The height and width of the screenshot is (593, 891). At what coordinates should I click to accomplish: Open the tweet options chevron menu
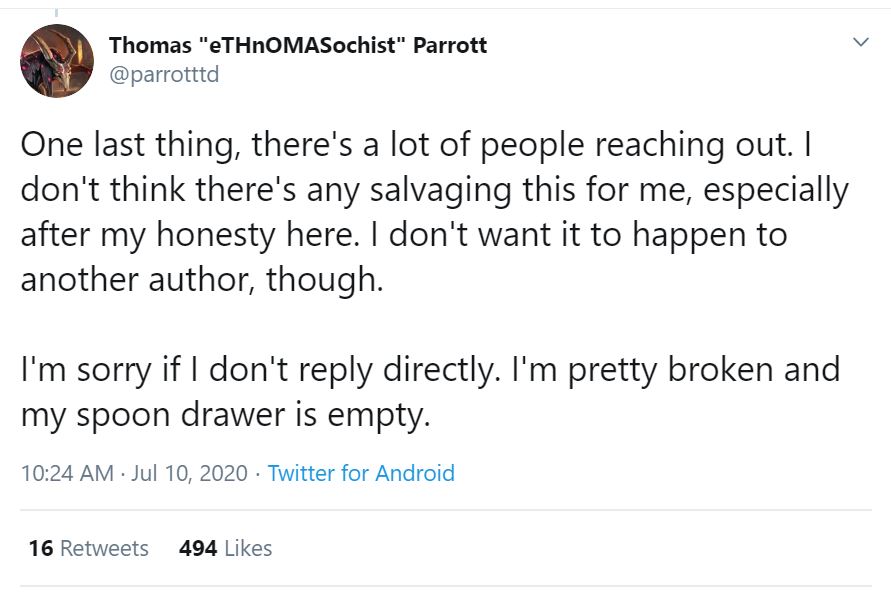click(859, 42)
